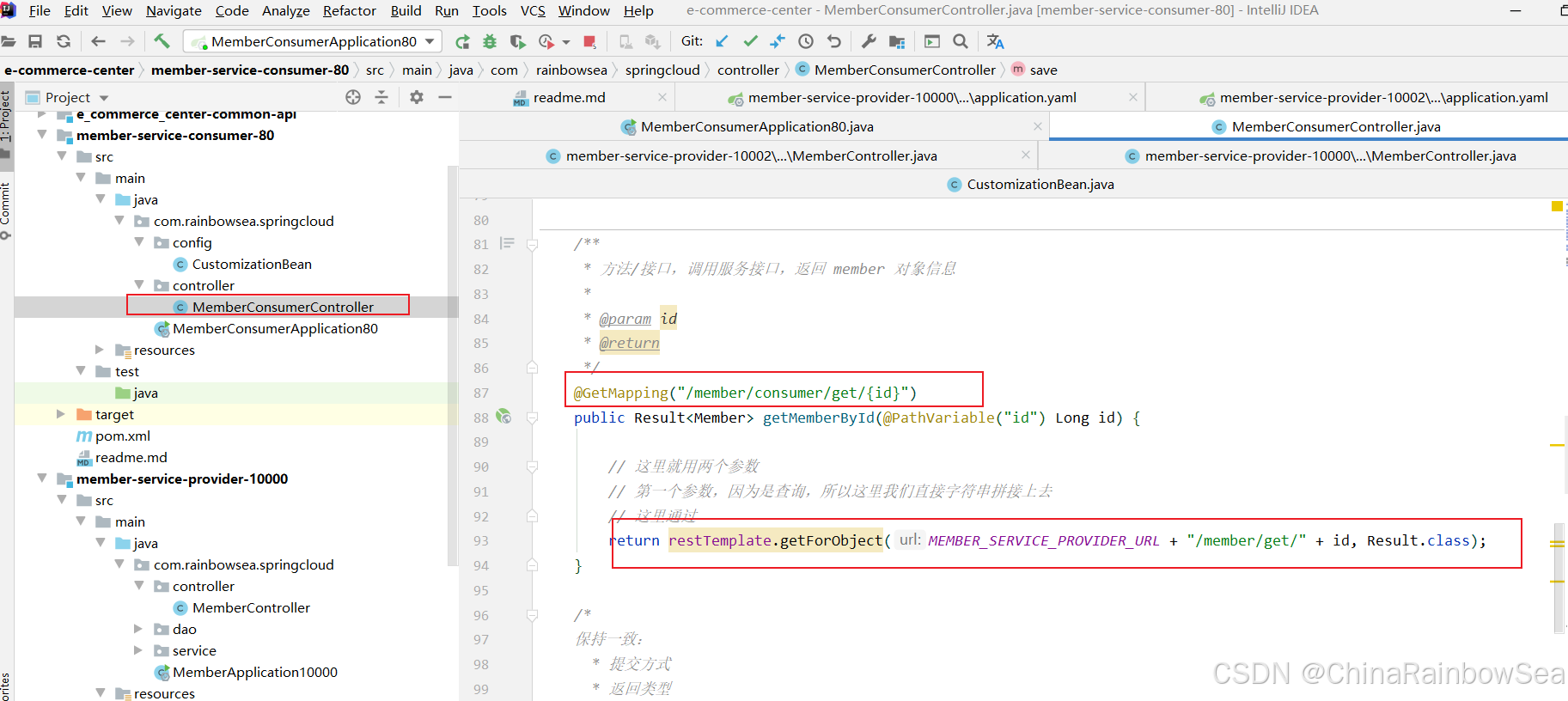This screenshot has width=1568, height=701.
Task: Click the Git update project arrow icon
Action: pyautogui.click(x=722, y=41)
